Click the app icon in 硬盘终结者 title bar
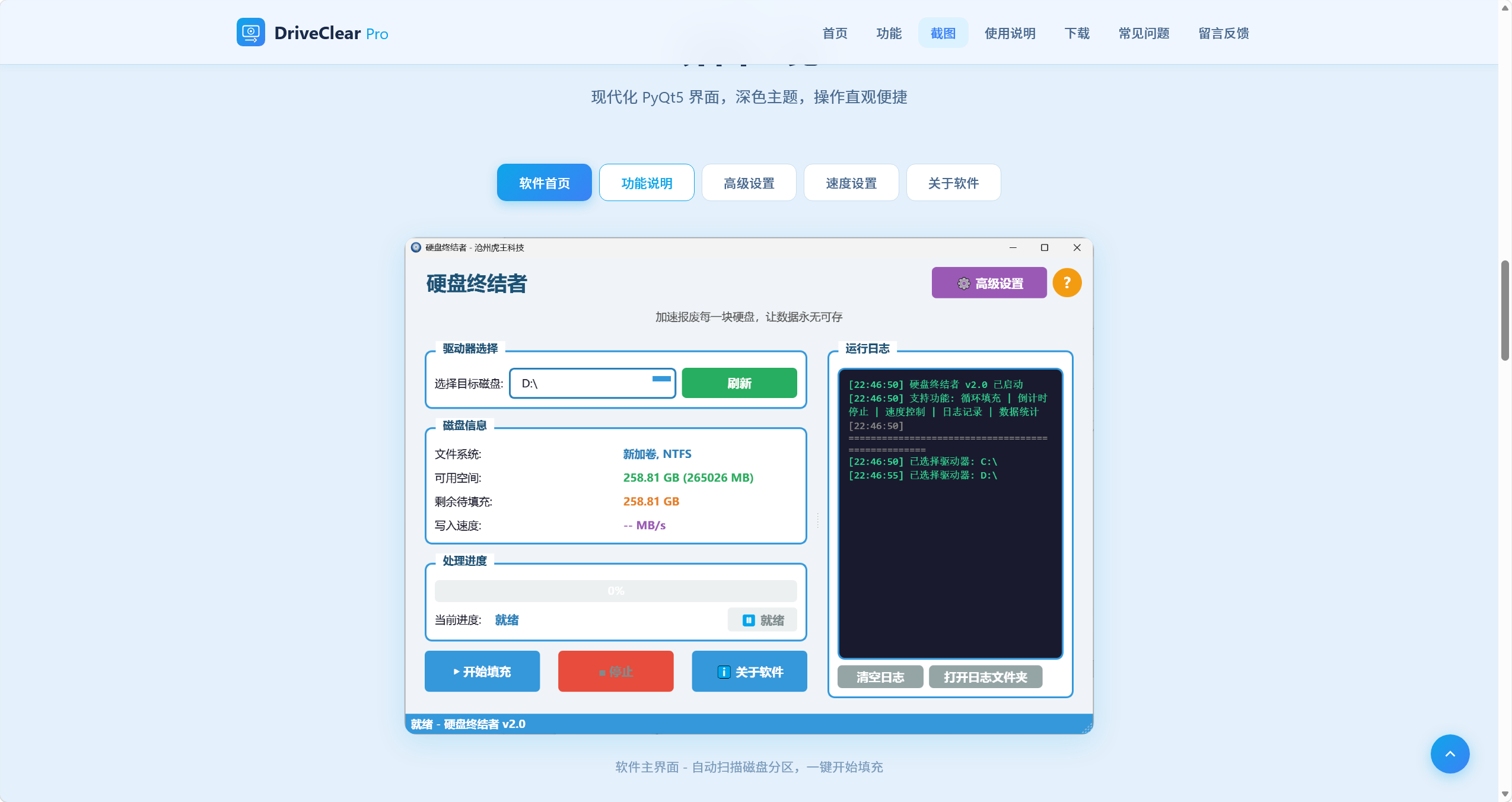This screenshot has height=802, width=1512. [416, 247]
